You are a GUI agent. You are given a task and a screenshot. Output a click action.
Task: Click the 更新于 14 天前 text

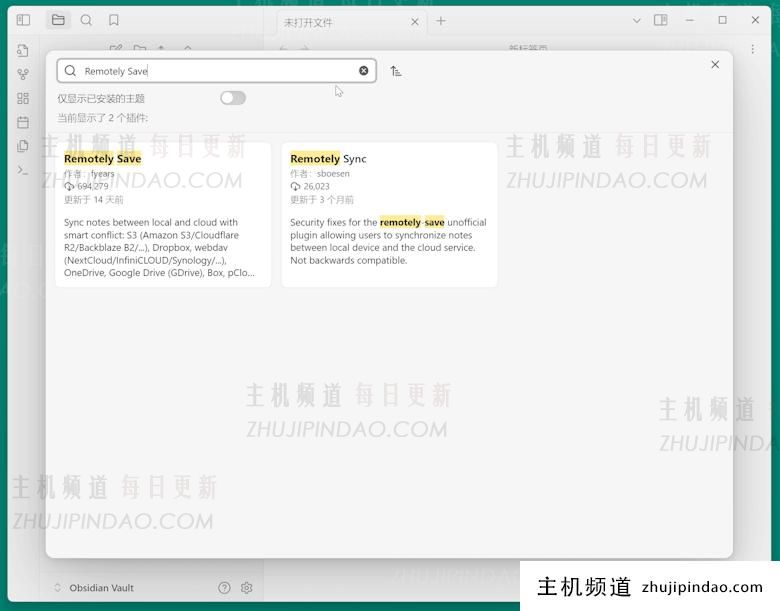pyautogui.click(x=94, y=200)
